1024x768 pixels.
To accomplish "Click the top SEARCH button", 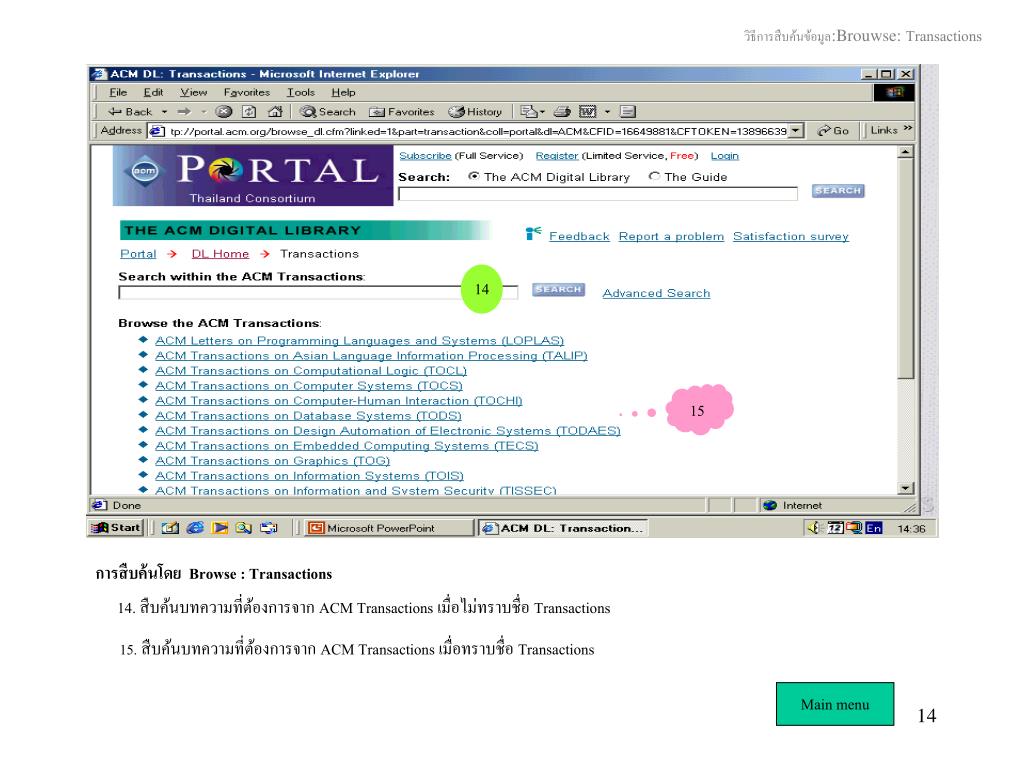I will point(838,191).
